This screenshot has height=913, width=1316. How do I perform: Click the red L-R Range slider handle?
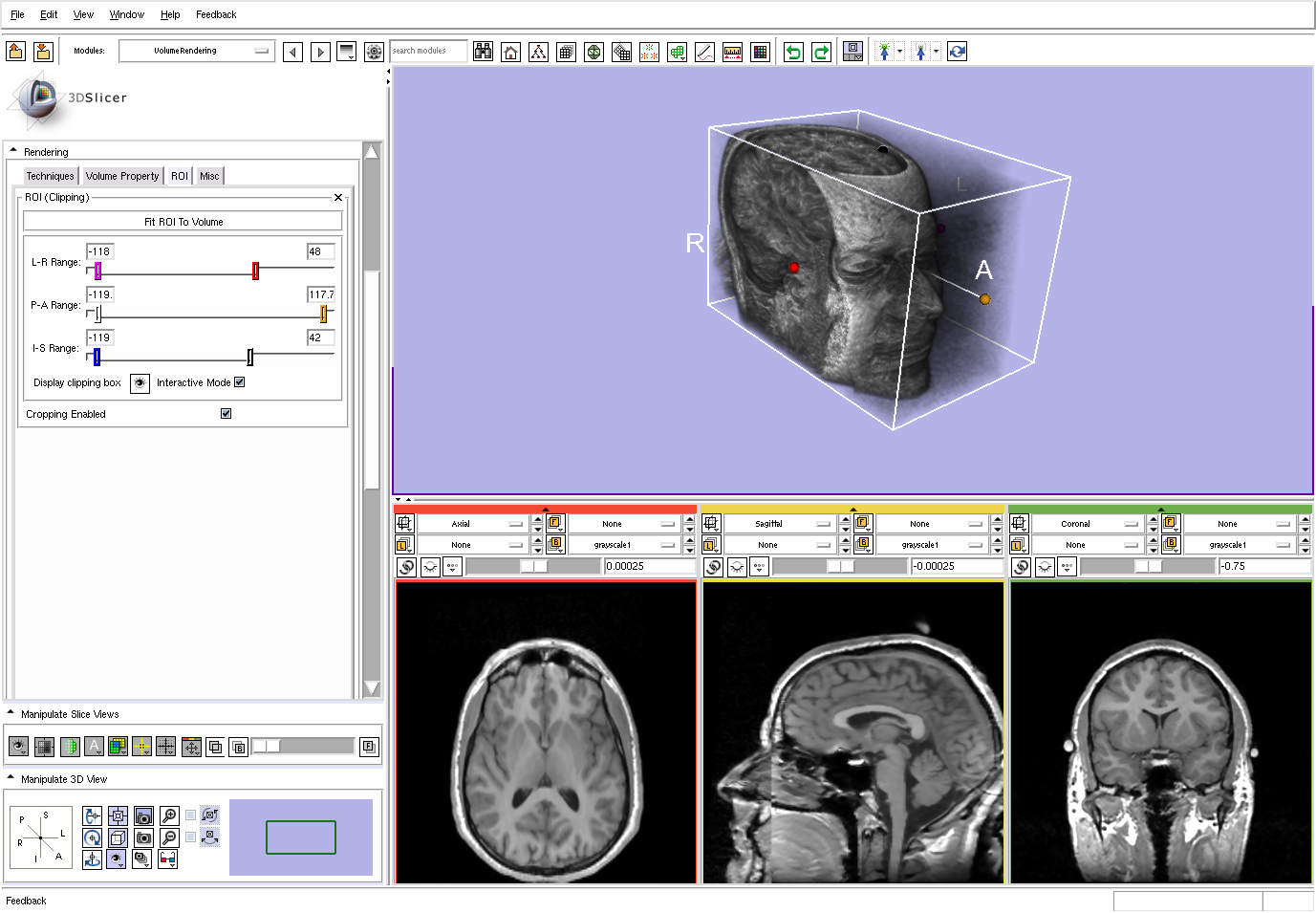[x=255, y=271]
